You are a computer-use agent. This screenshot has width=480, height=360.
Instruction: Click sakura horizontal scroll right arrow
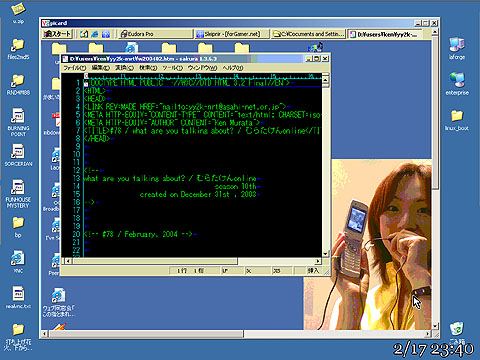[318, 261]
